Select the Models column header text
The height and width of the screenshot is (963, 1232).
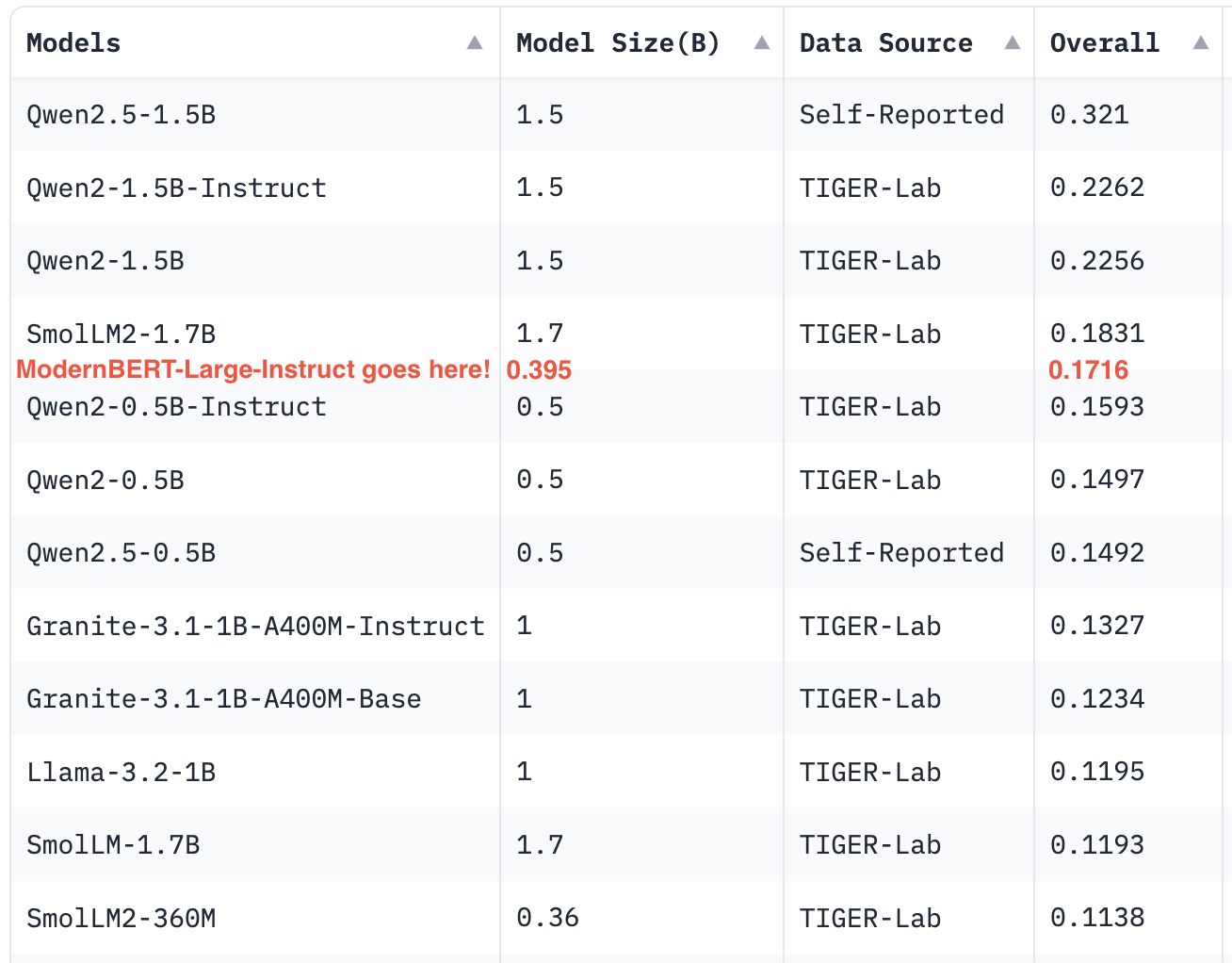click(73, 43)
